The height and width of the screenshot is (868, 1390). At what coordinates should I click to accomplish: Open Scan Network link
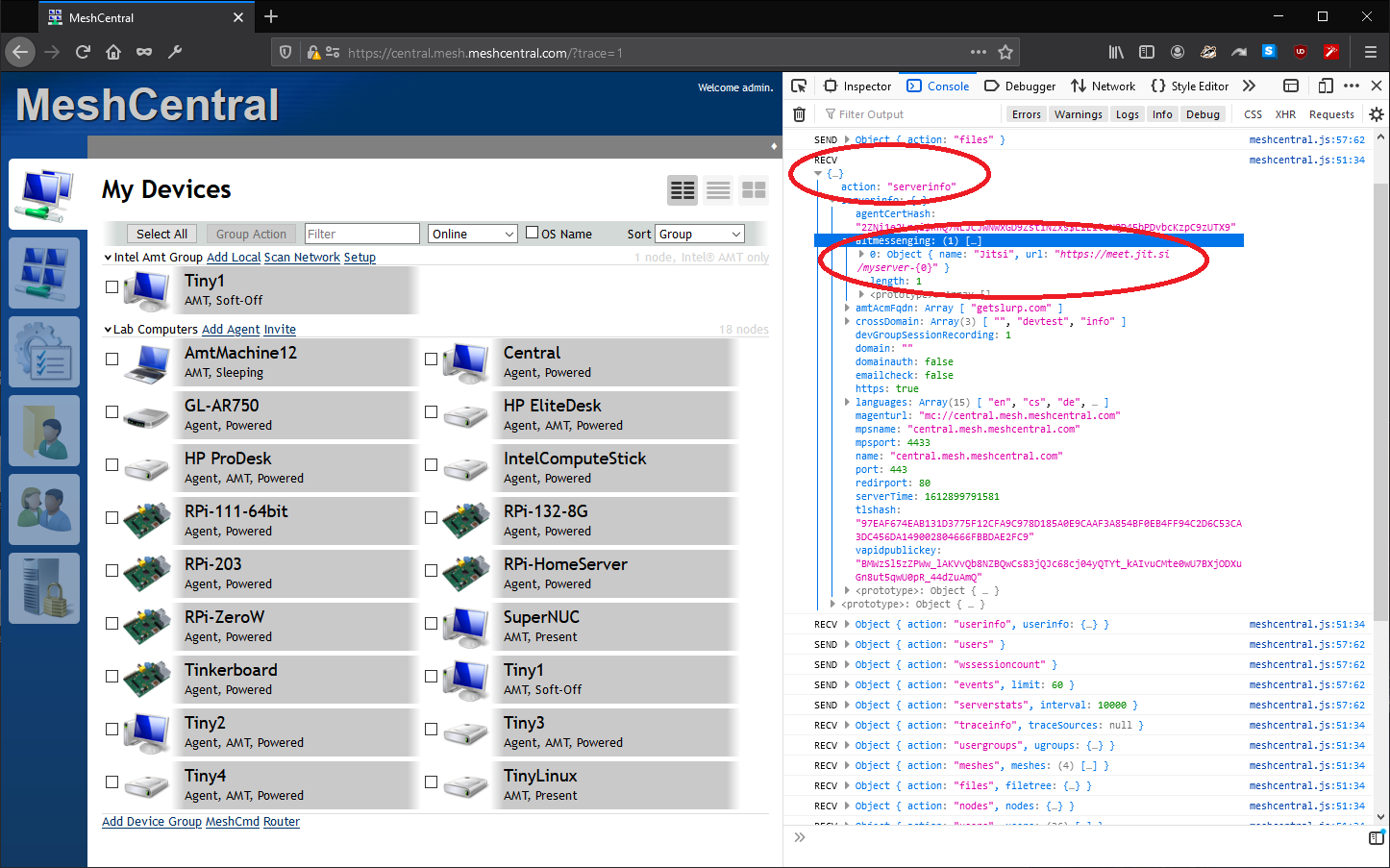302,258
